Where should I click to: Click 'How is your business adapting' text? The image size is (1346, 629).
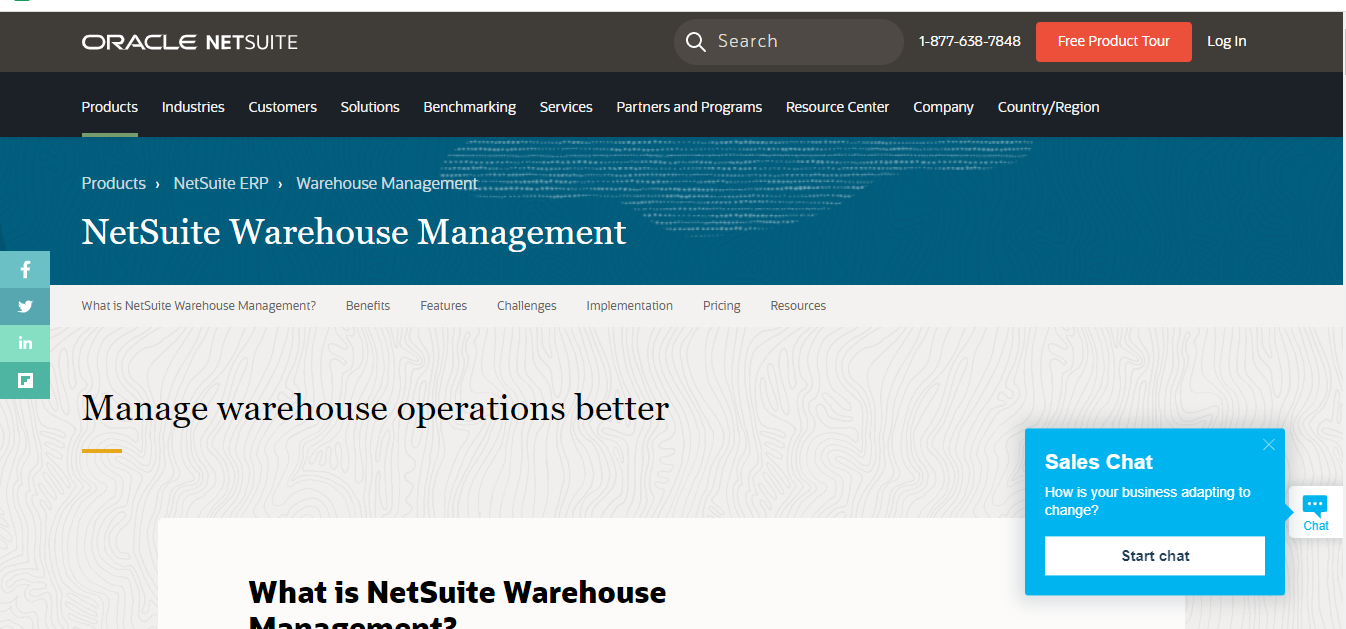(x=1148, y=501)
